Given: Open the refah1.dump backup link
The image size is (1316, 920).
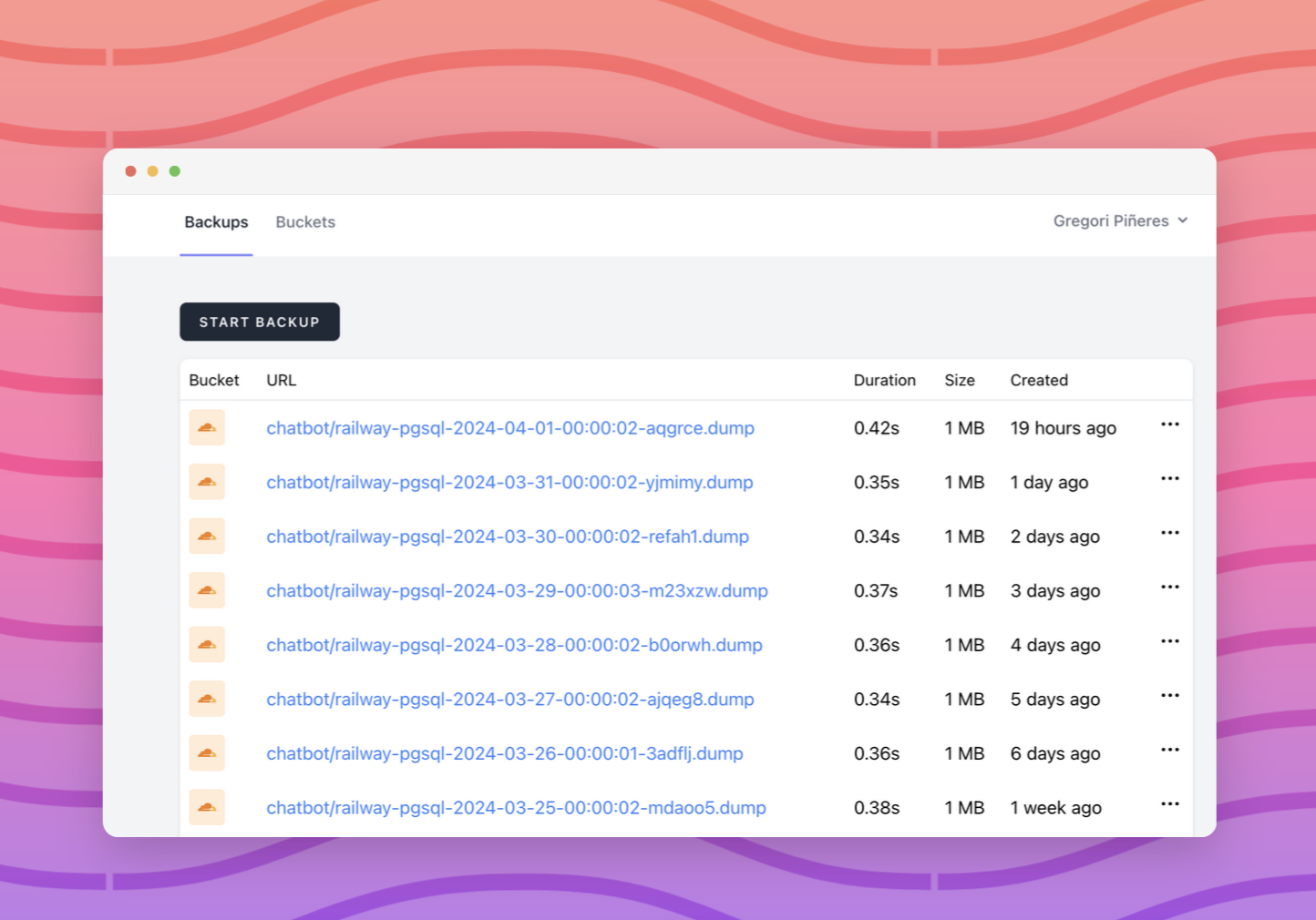Looking at the screenshot, I should click(508, 537).
